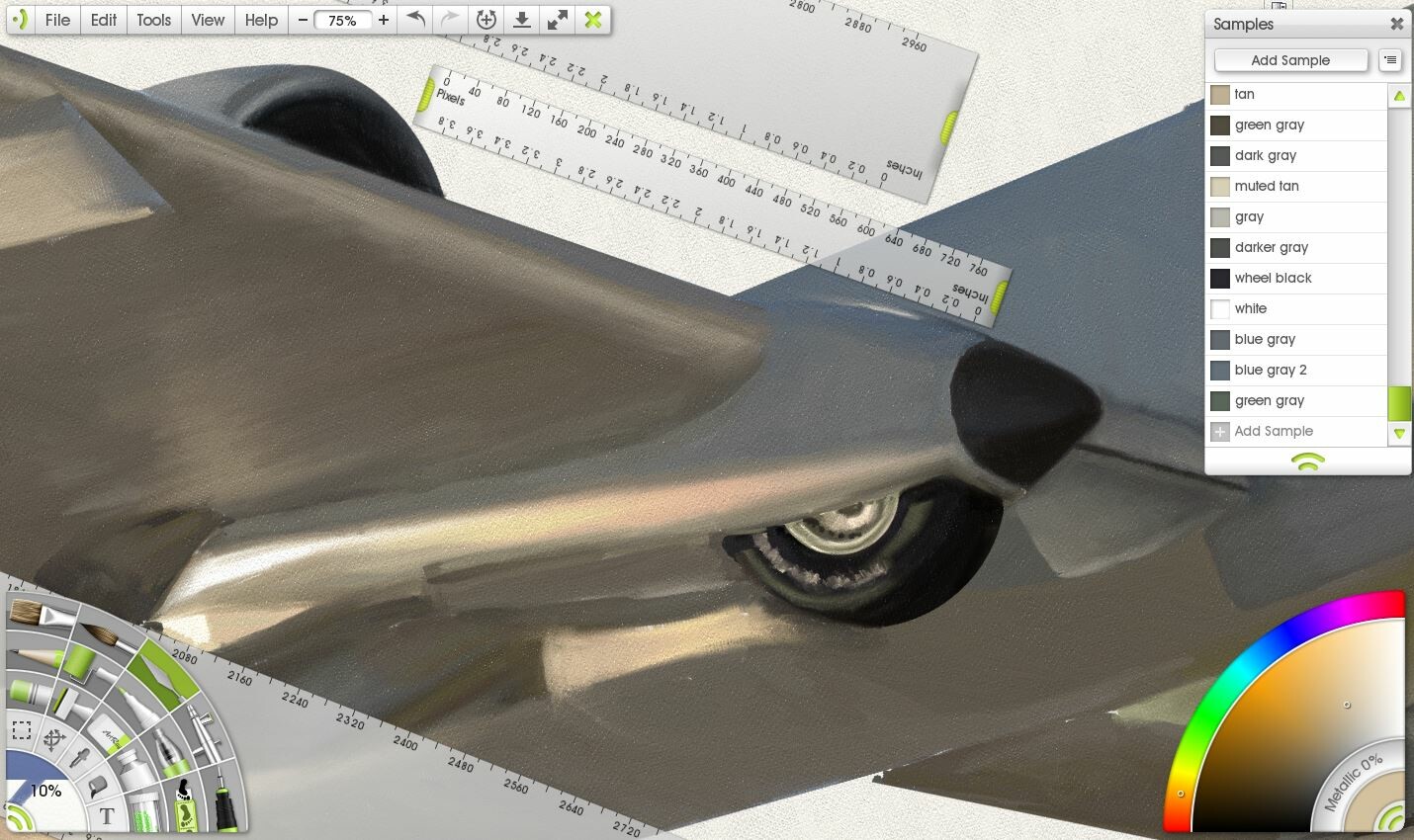Image resolution: width=1414 pixels, height=840 pixels.
Task: Select the Oil Brush tool
Action: click(x=42, y=616)
